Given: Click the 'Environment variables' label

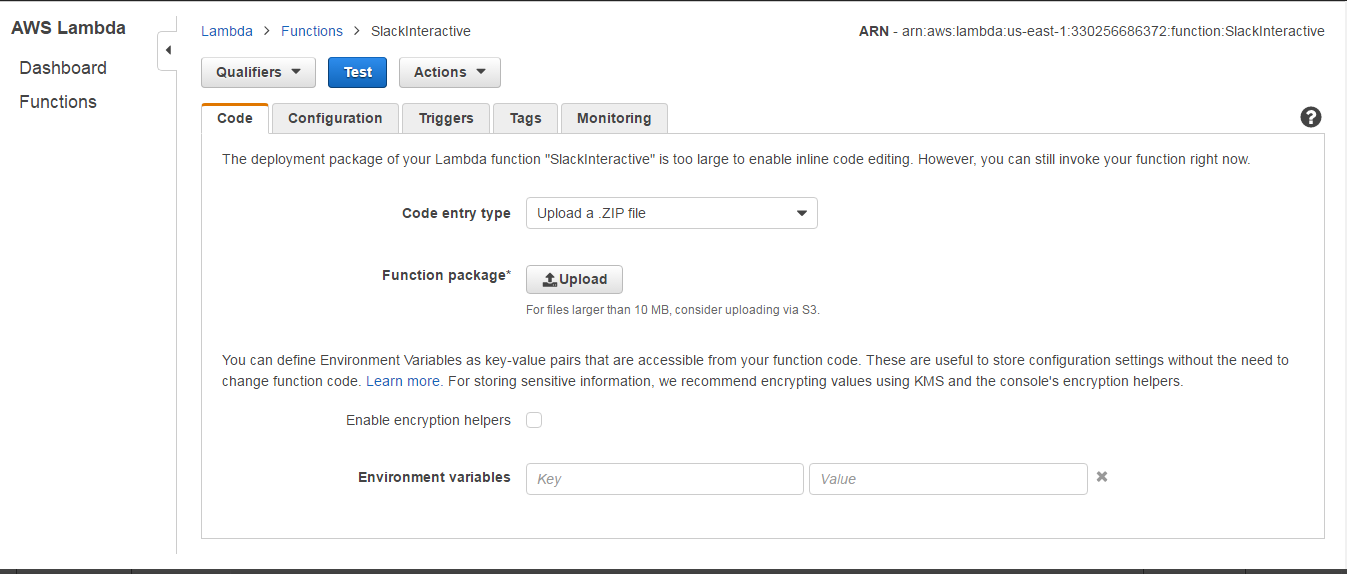Looking at the screenshot, I should pos(434,477).
